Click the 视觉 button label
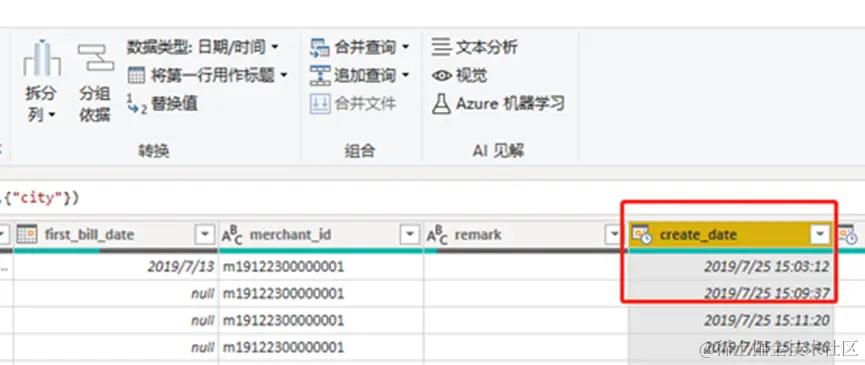Image resolution: width=865 pixels, height=365 pixels. coord(472,76)
